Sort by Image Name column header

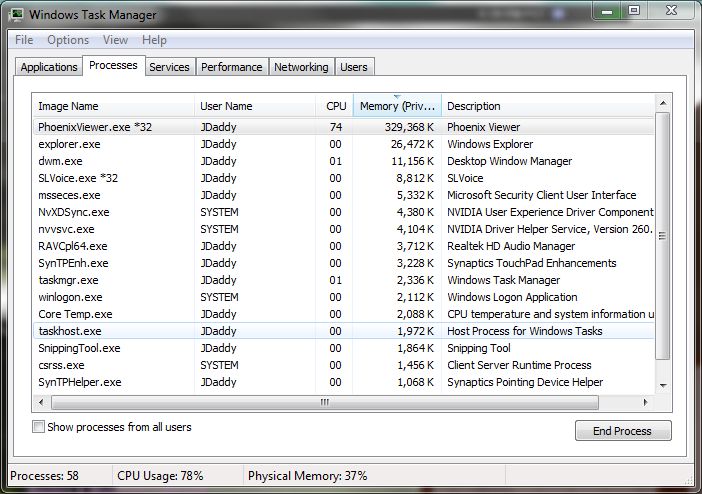click(x=113, y=106)
